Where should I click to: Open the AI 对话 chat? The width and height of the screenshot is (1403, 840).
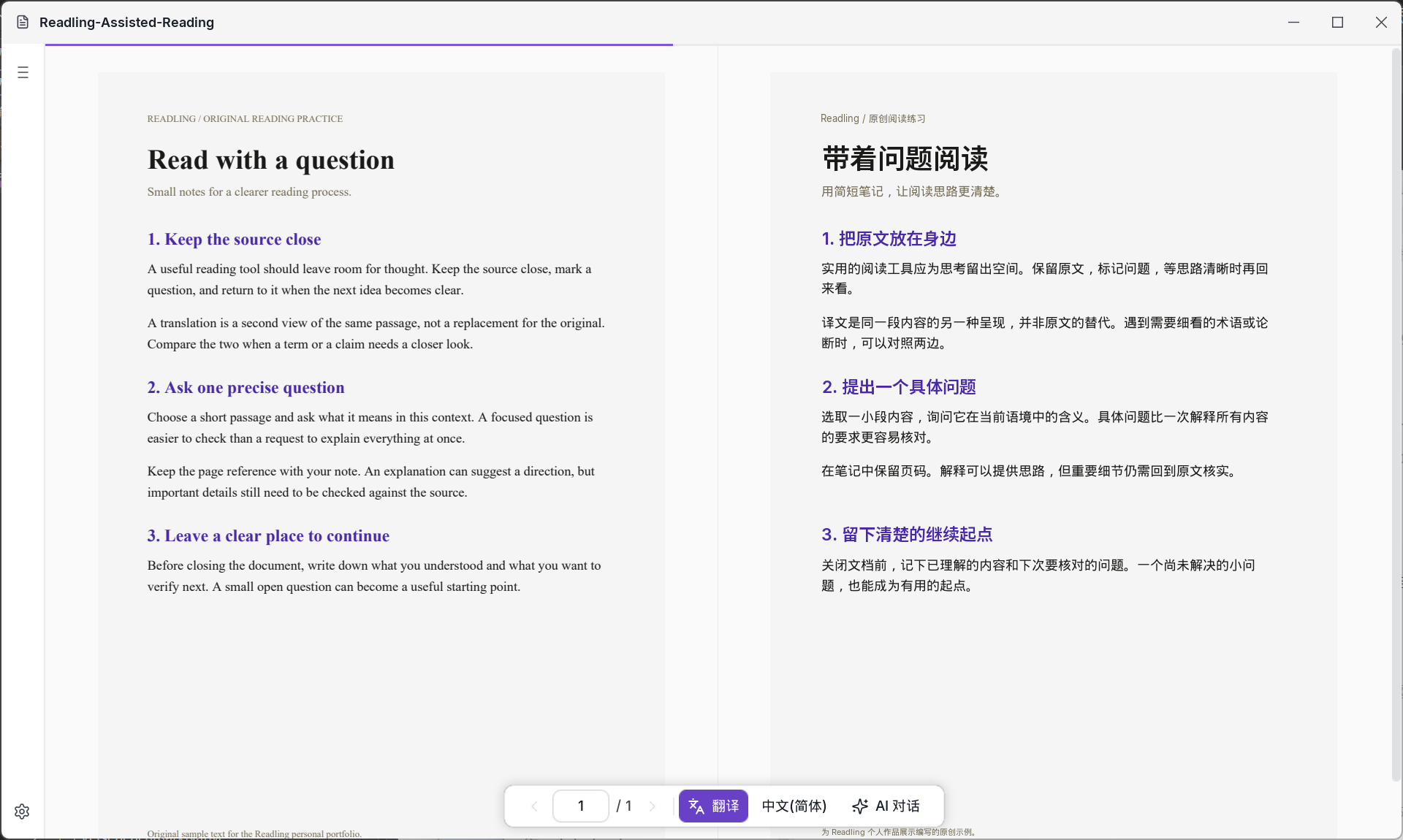[886, 806]
